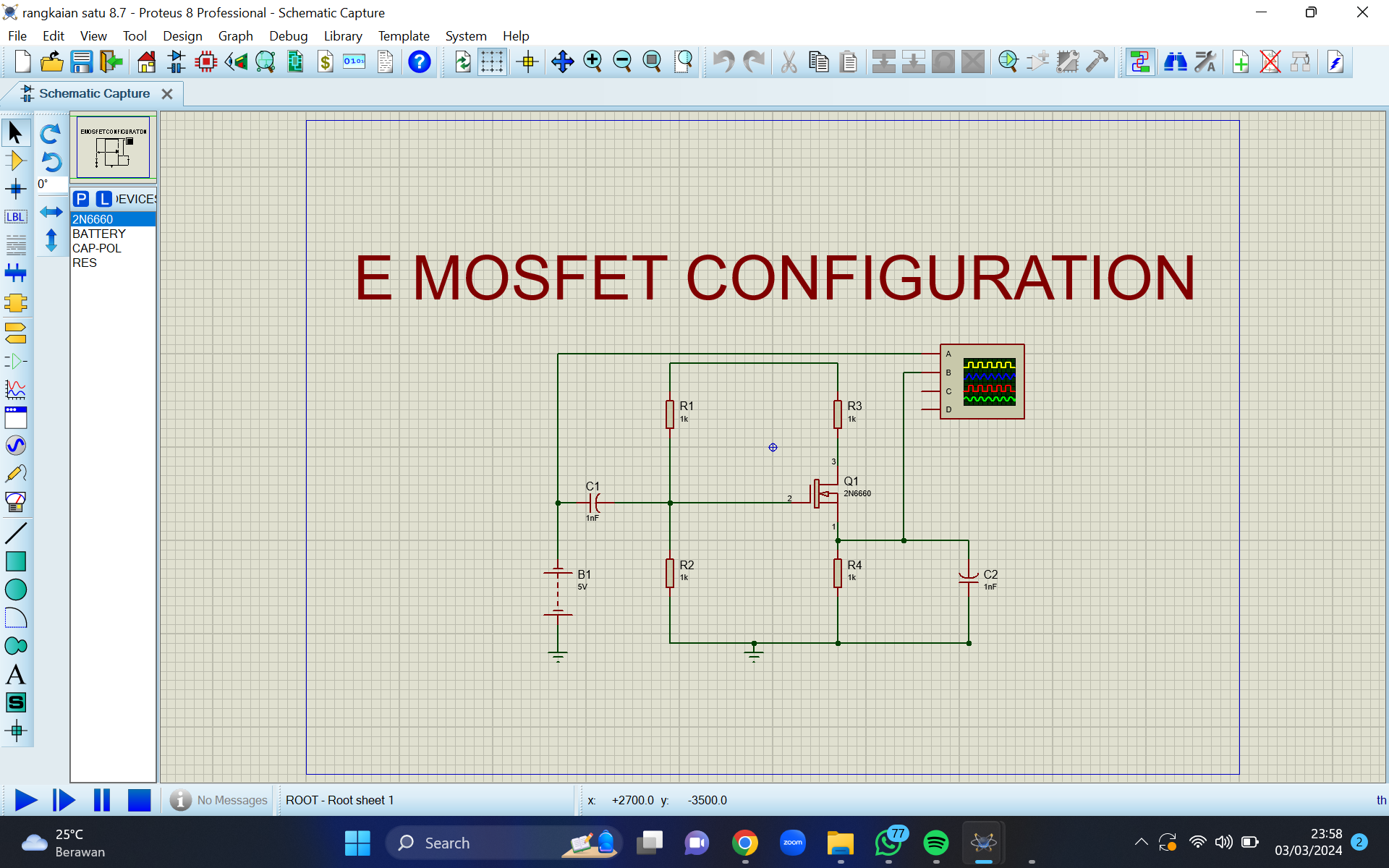
Task: Choose the Terminals mode icon
Action: point(15,333)
